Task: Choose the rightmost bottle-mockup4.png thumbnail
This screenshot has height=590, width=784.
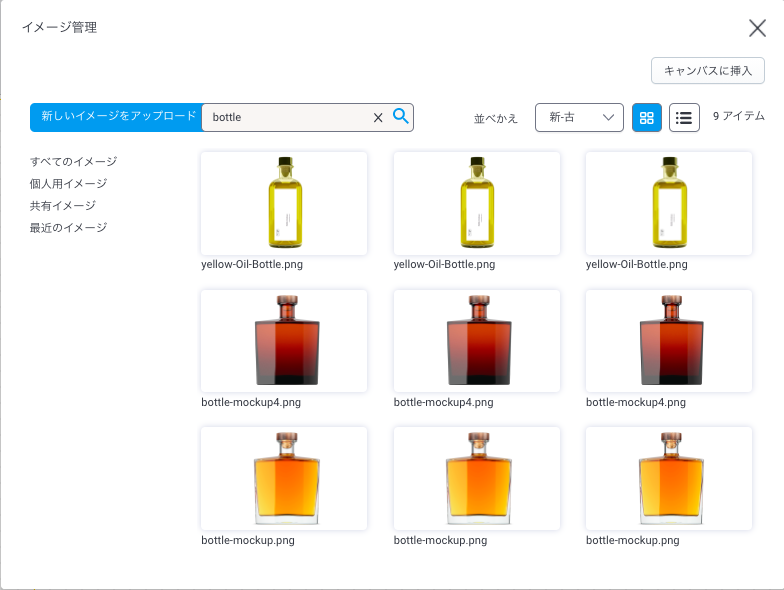Action: pos(668,341)
